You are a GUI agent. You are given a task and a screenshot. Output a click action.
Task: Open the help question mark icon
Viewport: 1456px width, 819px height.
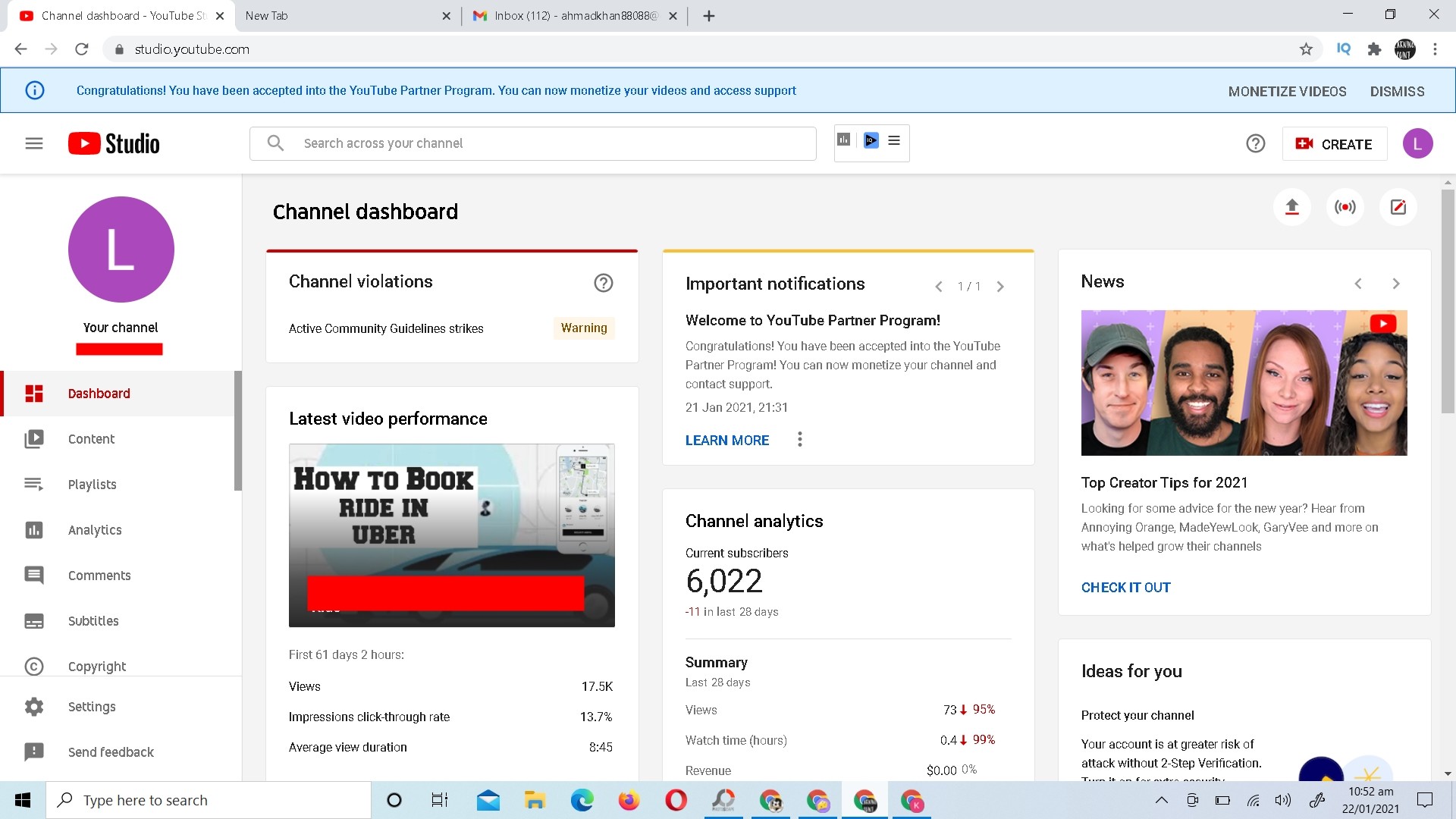tap(1256, 143)
